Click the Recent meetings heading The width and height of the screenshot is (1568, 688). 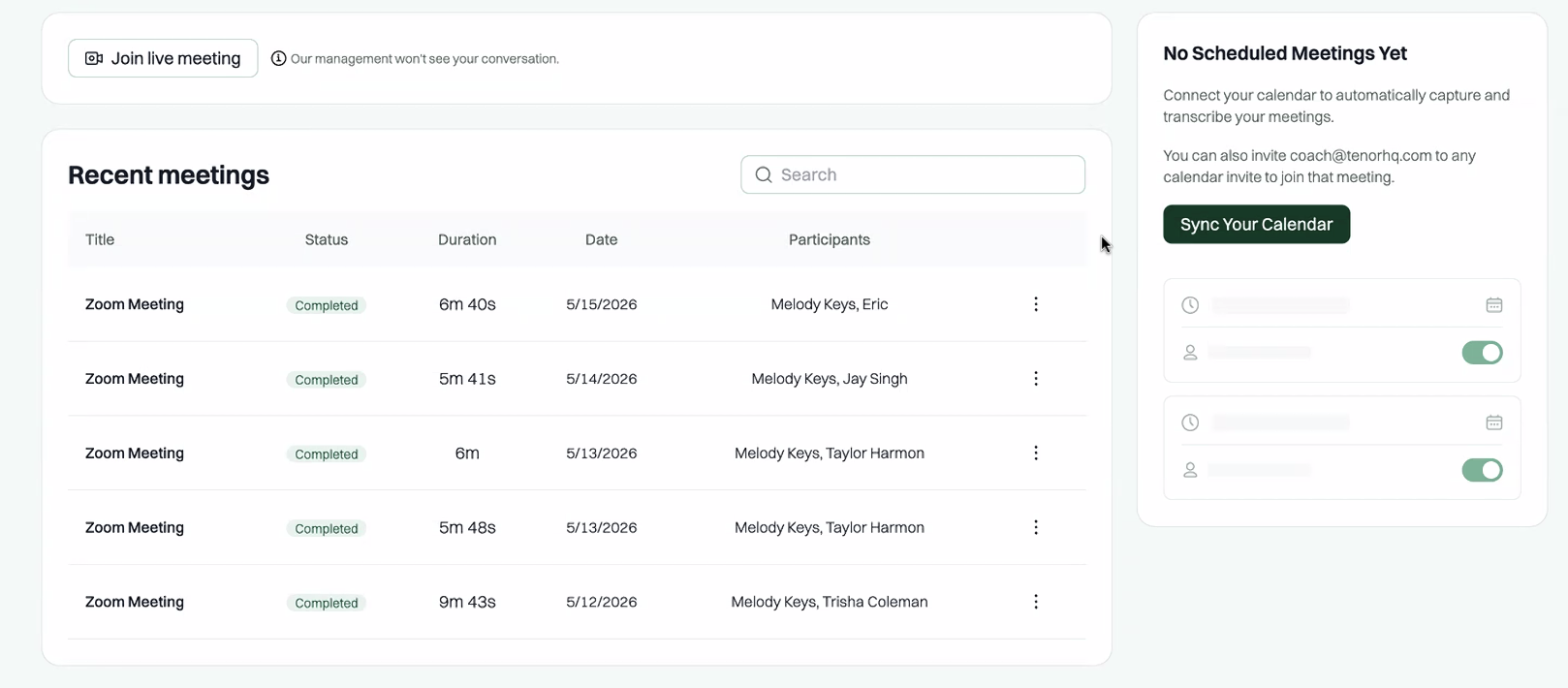pyautogui.click(x=169, y=175)
